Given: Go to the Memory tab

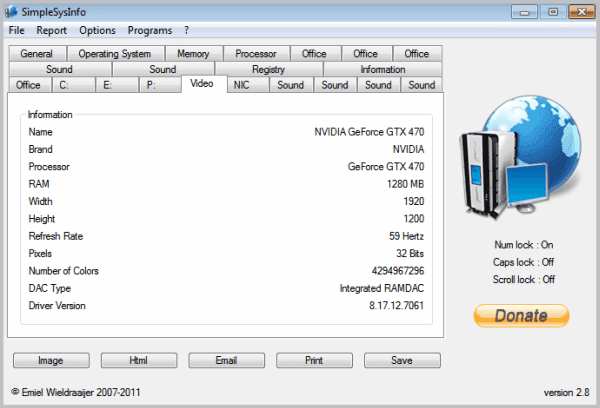Looking at the screenshot, I should [x=192, y=54].
